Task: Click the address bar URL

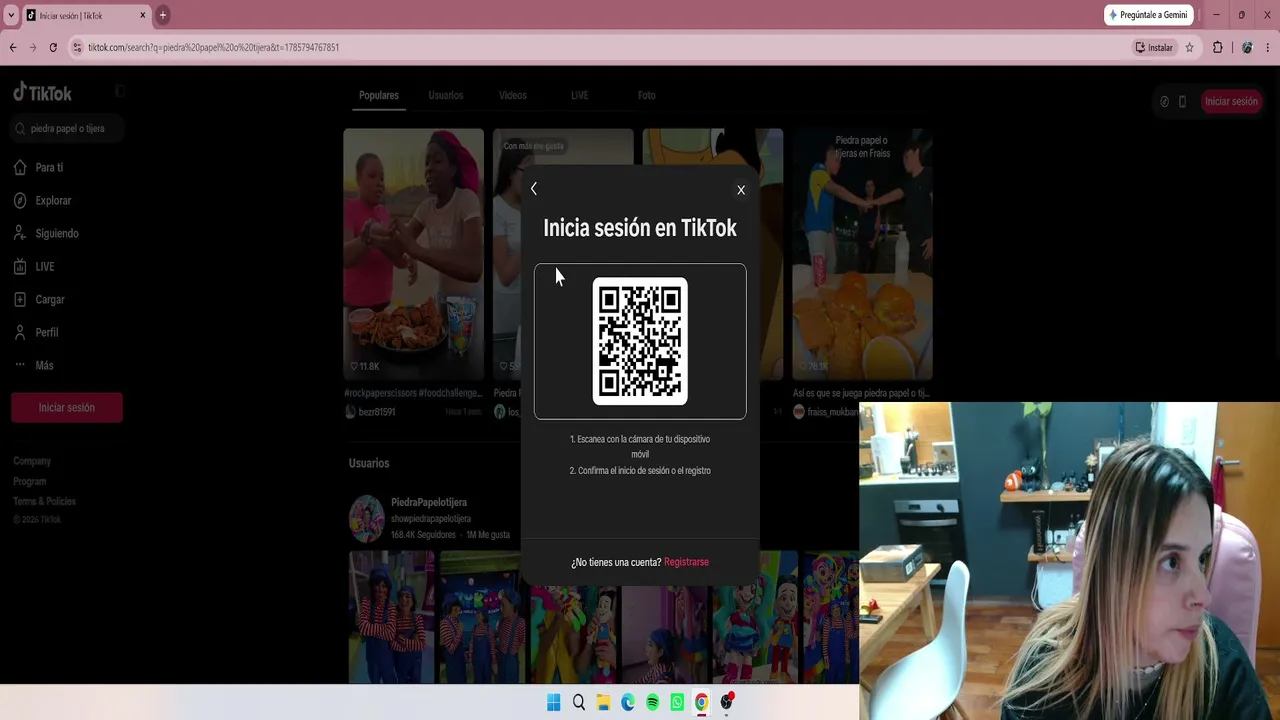Action: click(x=213, y=47)
